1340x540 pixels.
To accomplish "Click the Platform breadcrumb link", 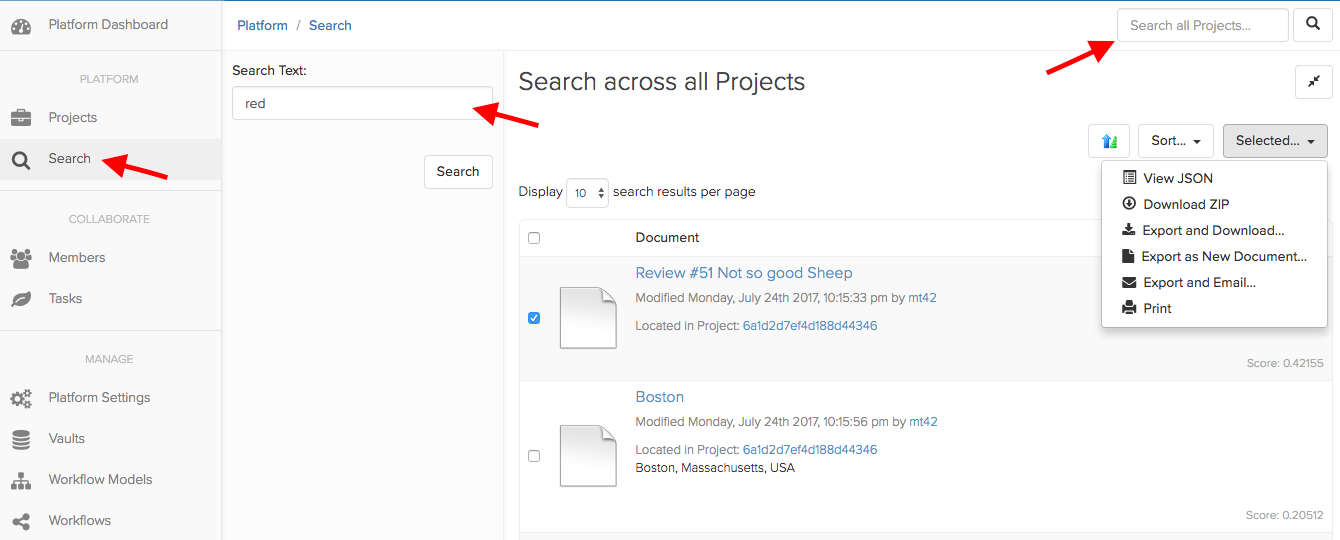I will [262, 25].
